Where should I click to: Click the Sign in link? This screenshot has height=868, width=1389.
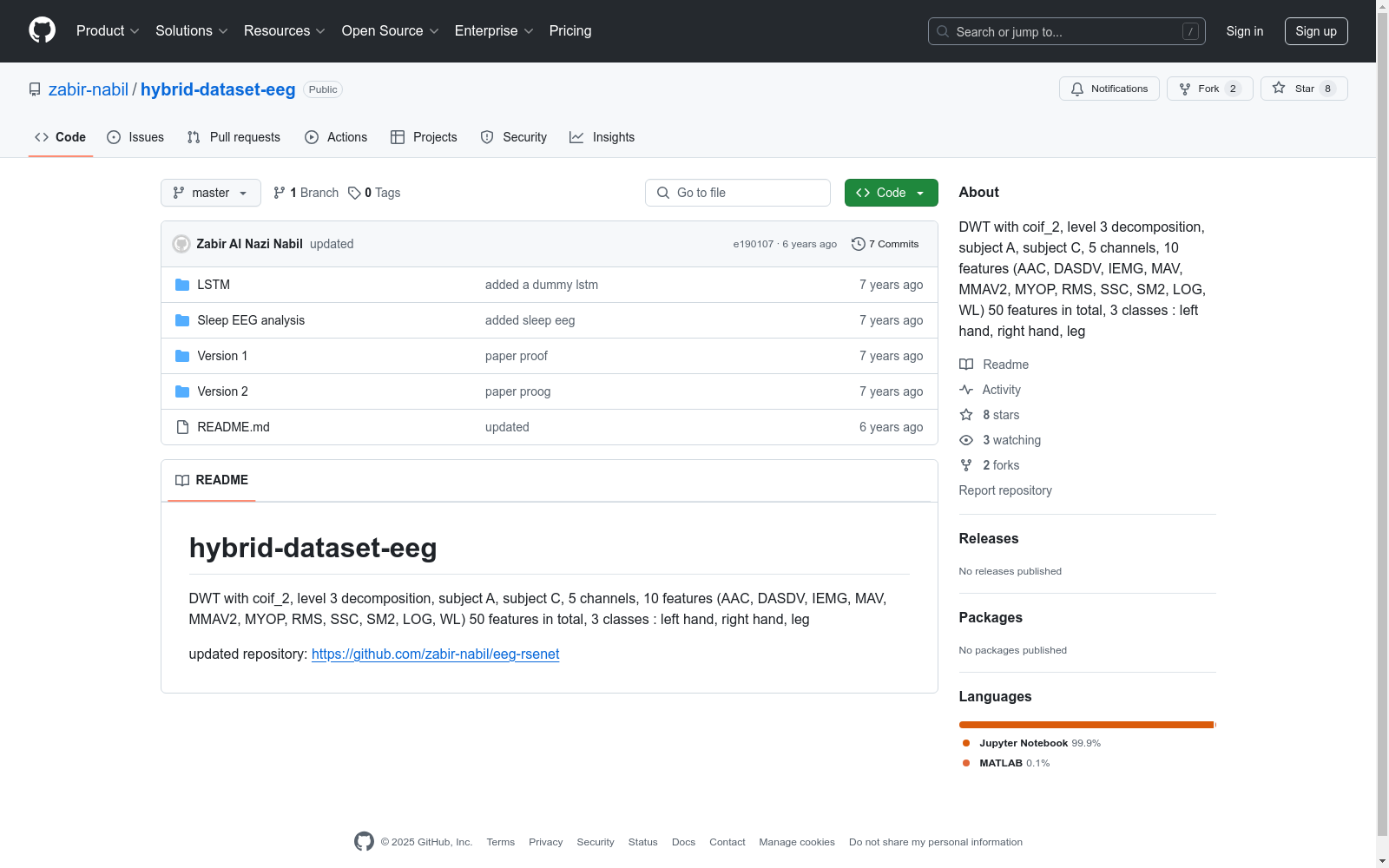(1244, 31)
